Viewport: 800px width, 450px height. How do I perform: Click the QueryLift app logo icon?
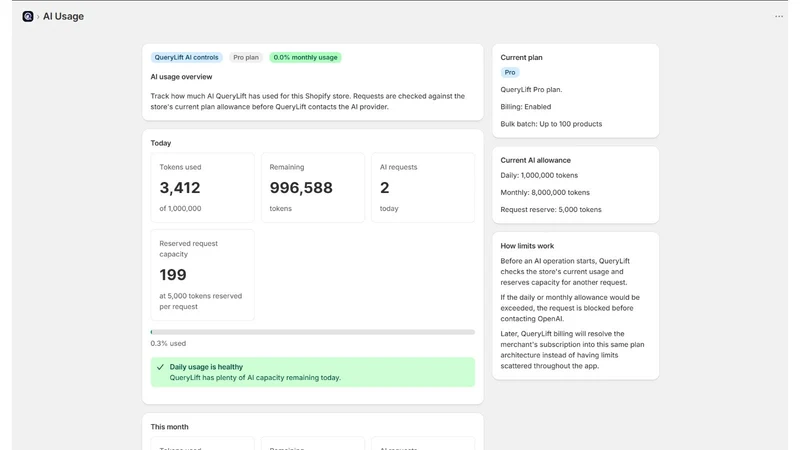click(28, 16)
